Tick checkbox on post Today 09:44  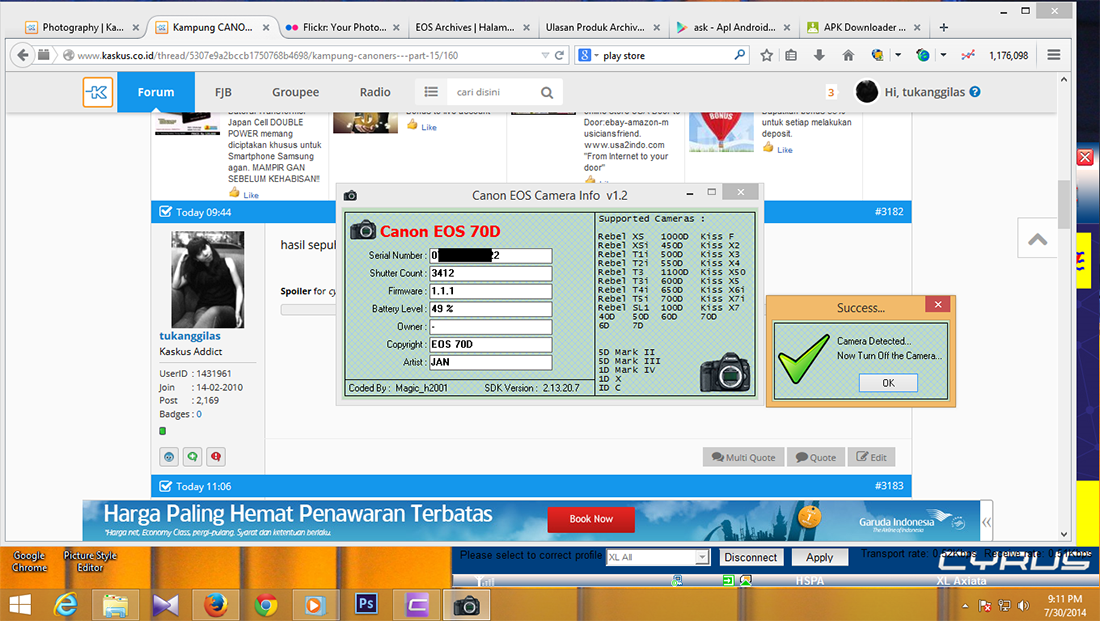point(166,211)
